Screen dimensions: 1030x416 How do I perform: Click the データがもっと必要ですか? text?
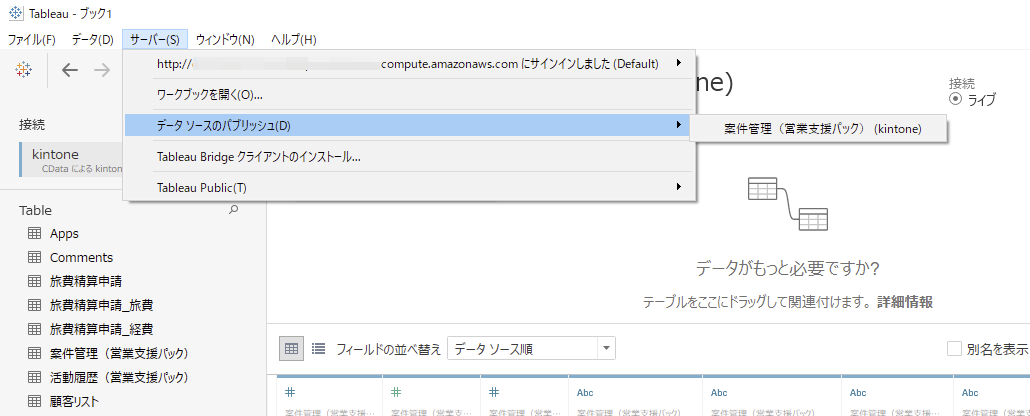(x=788, y=269)
